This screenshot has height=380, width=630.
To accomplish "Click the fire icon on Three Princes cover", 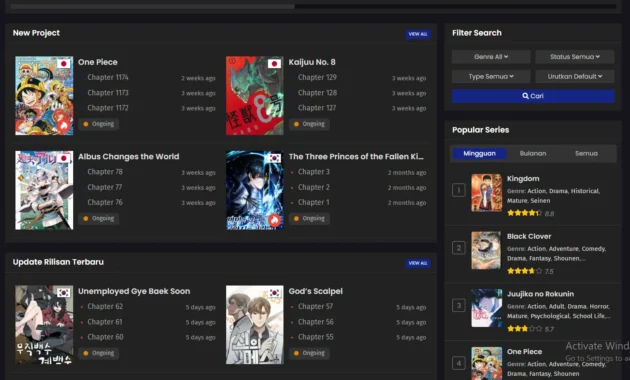I will [x=274, y=220].
